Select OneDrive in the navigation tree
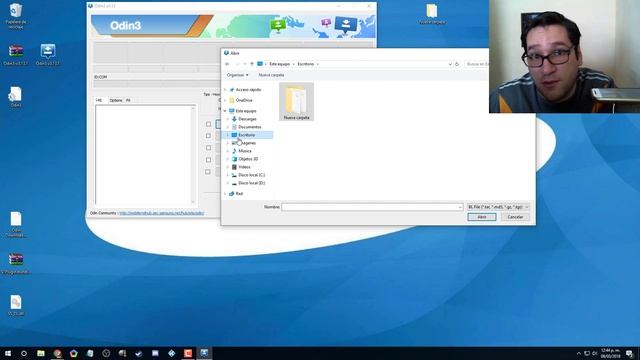Screen dimensions: 640x360 [244, 100]
